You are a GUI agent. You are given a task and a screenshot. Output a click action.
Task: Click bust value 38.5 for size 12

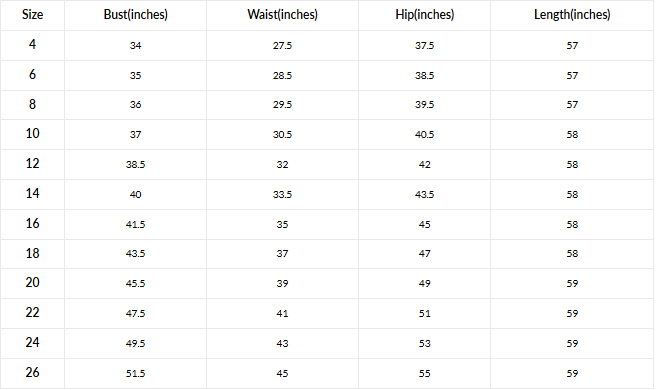(x=135, y=165)
